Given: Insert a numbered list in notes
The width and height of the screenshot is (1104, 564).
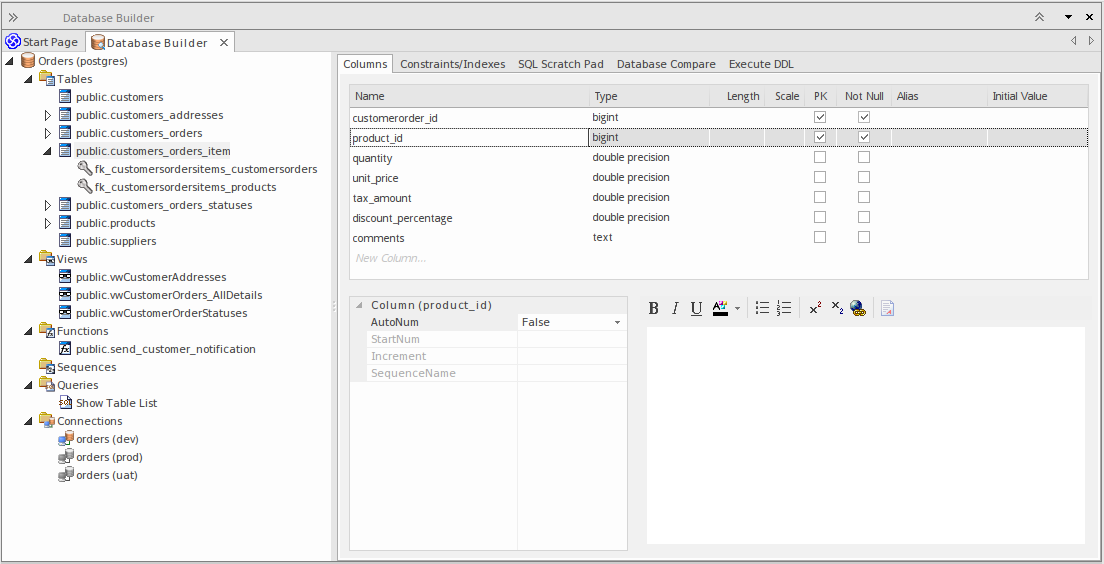Looking at the screenshot, I should pos(784,308).
